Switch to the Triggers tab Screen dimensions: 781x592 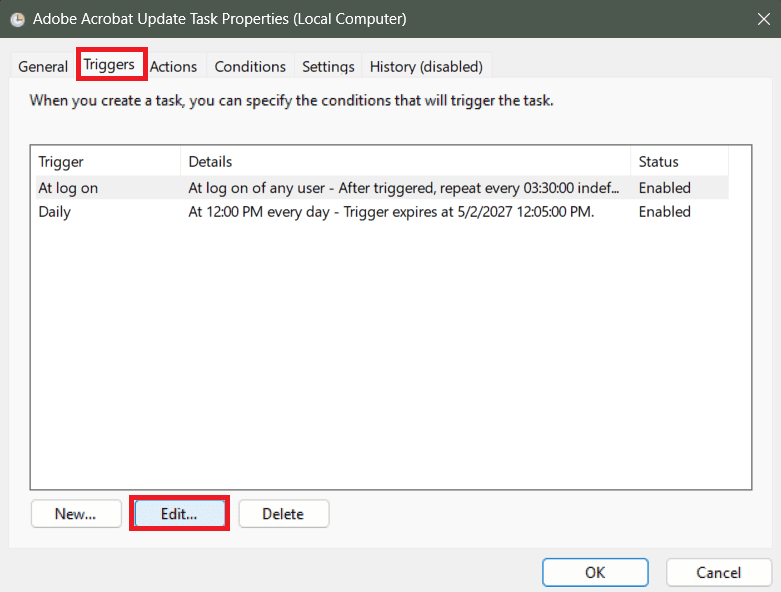click(109, 64)
